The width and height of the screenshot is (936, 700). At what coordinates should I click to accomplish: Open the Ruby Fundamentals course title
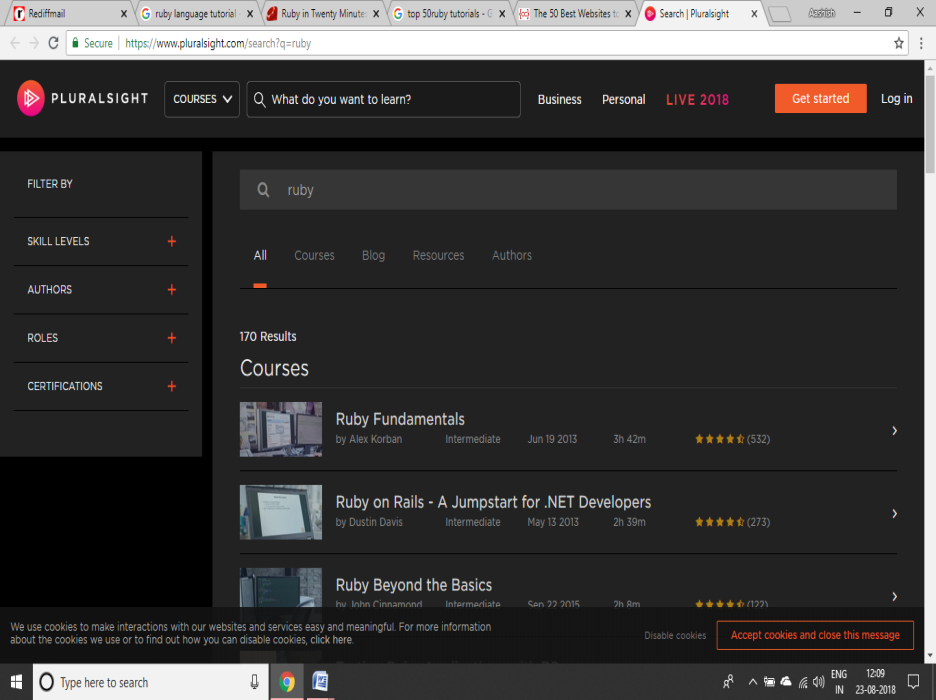coord(400,419)
